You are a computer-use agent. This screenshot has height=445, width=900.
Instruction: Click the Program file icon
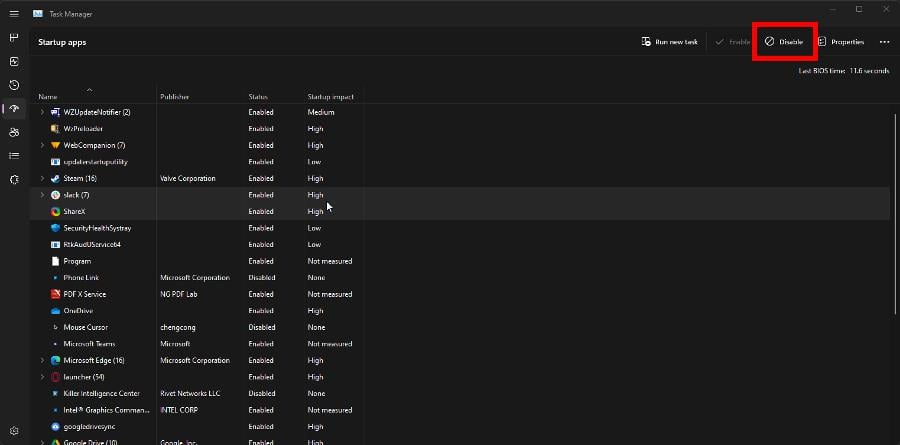[55, 261]
